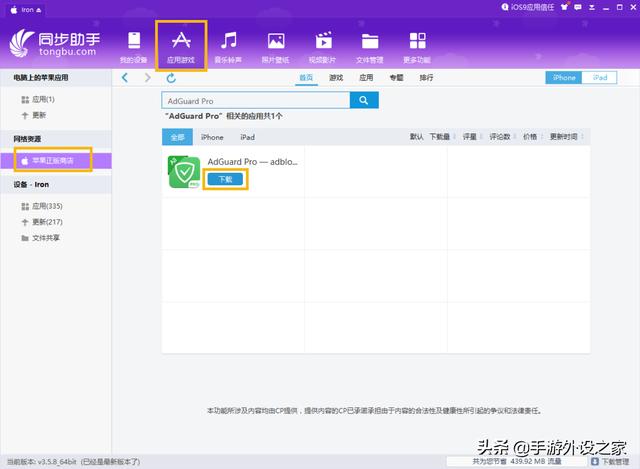Click the tongbu.com logo

click(x=54, y=44)
